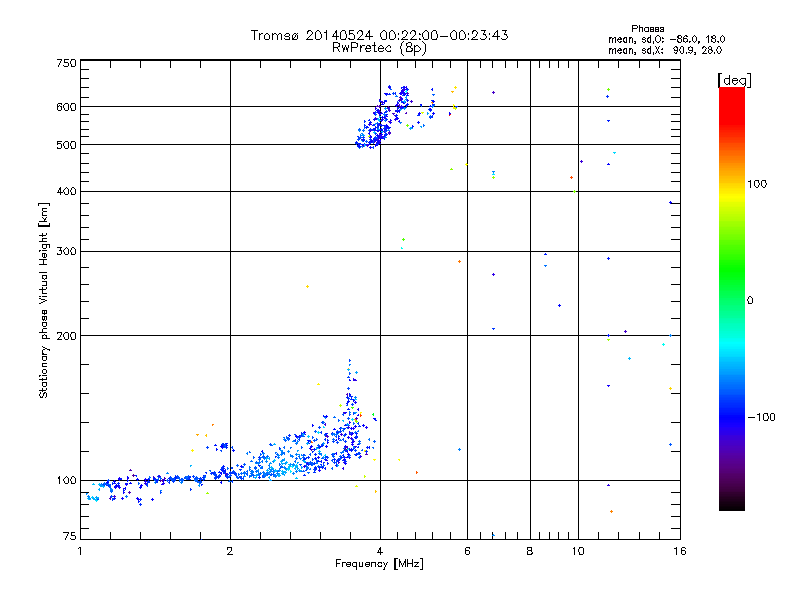Click the colorbar tick label '100'

757,184
